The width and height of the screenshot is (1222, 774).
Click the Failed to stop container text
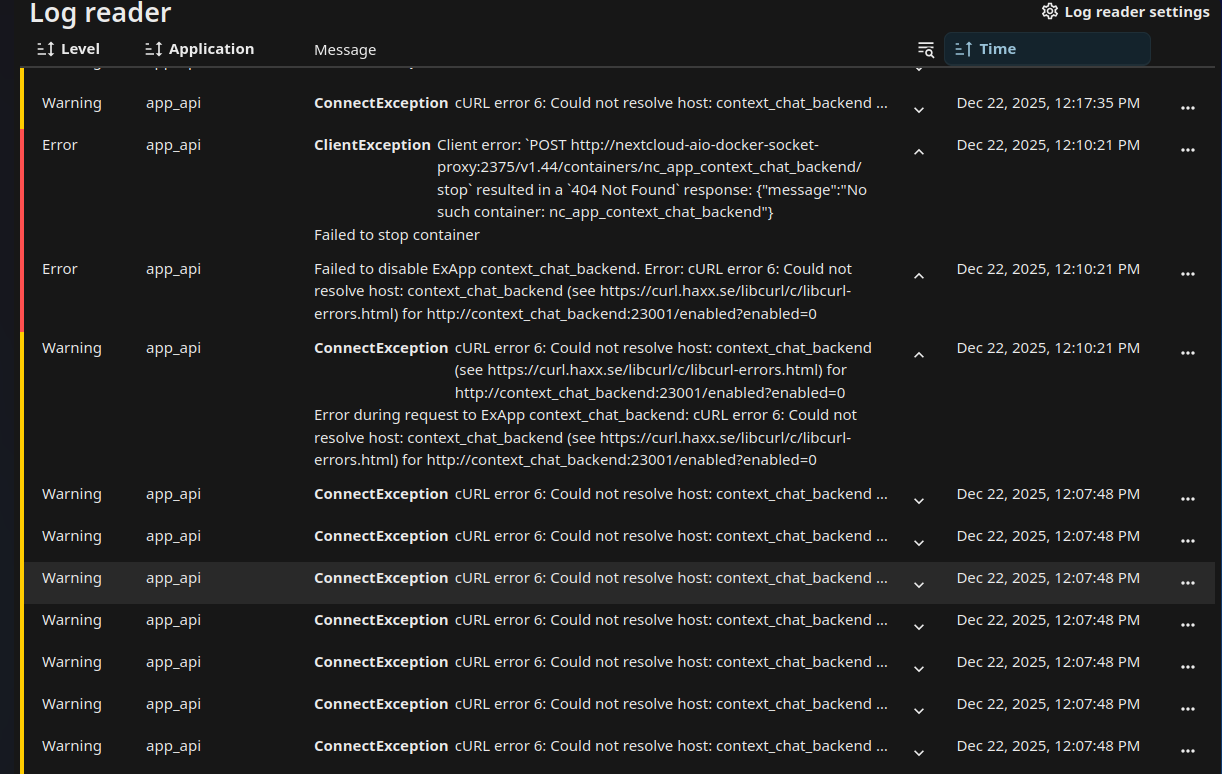click(397, 235)
